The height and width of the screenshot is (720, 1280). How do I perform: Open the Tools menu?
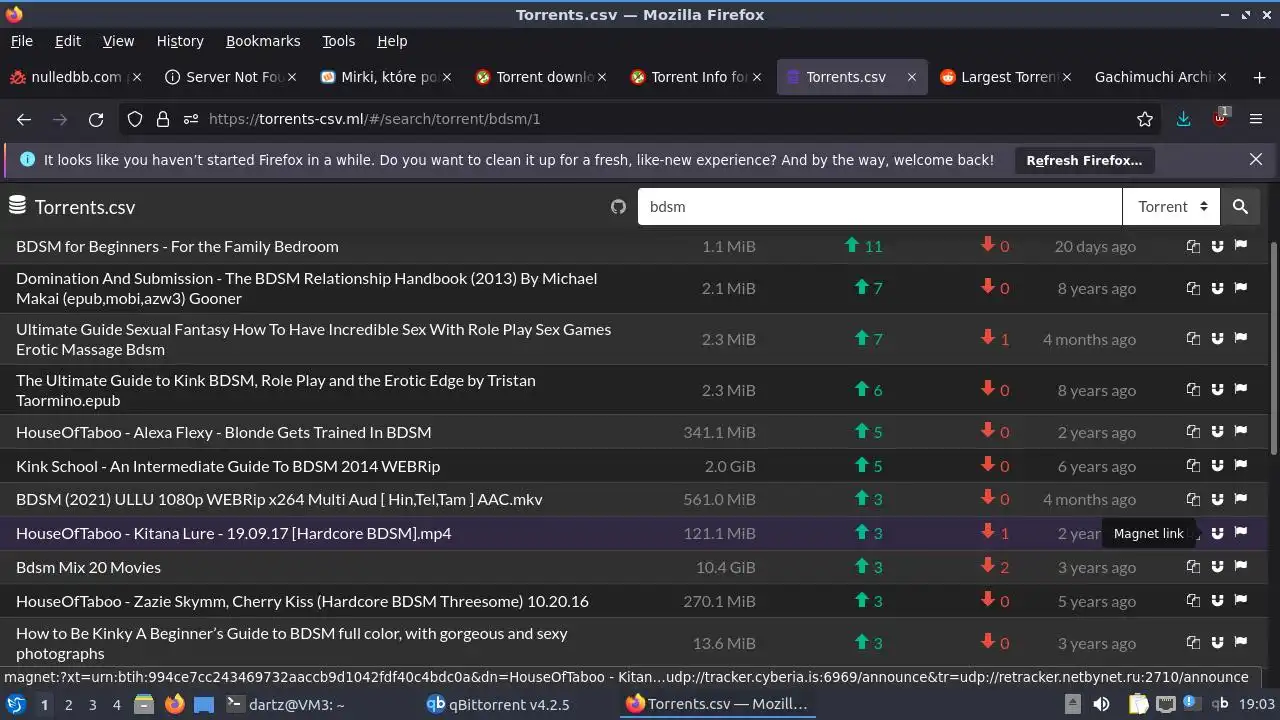coord(338,41)
